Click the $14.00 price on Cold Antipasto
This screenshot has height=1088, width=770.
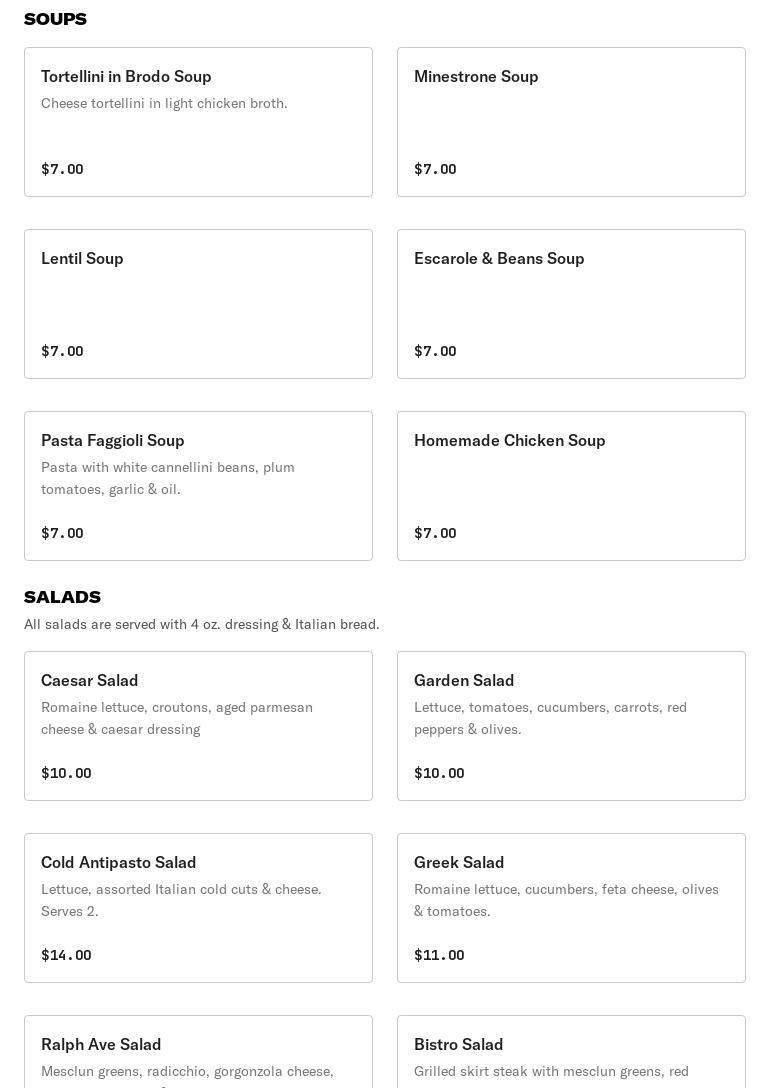tap(67, 955)
